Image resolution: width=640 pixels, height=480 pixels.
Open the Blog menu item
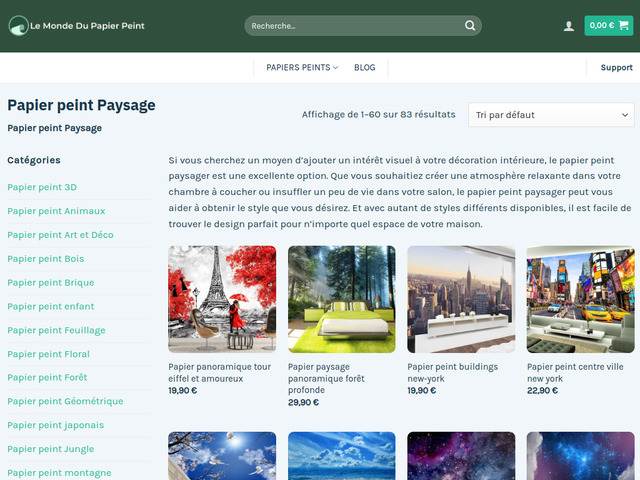coord(365,68)
